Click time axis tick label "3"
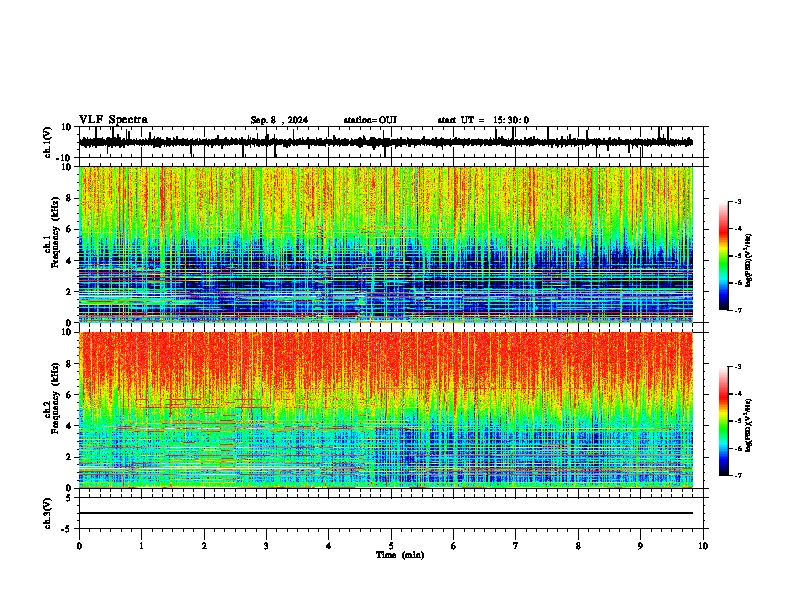Screen dimensions: 792x612 click(x=266, y=546)
